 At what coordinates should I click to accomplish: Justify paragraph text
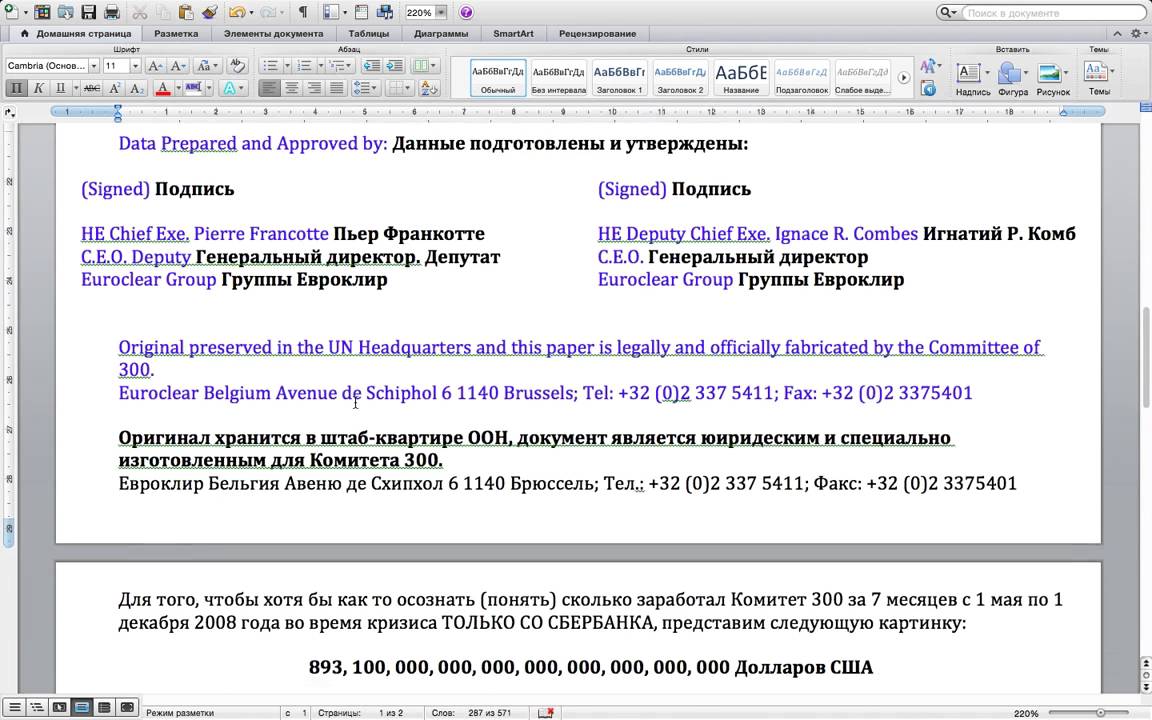pos(336,88)
